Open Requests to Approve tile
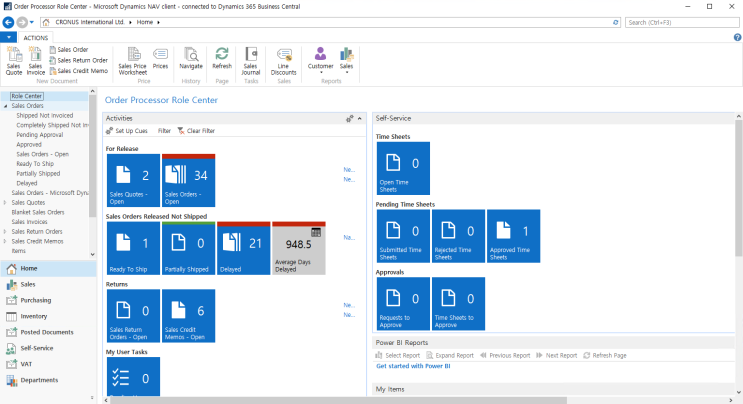Viewport: 743px width, 404px height. tap(403, 304)
